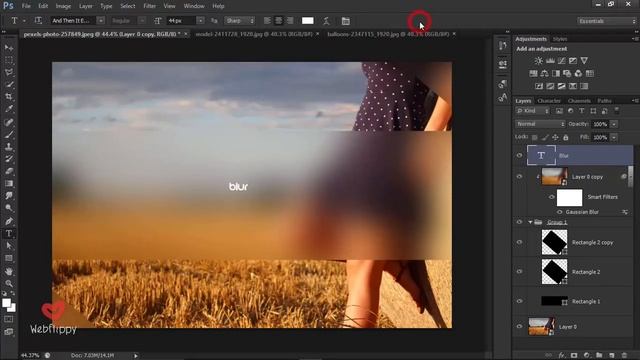
Task: Open the Opacity slider dropdown
Action: tap(614, 124)
